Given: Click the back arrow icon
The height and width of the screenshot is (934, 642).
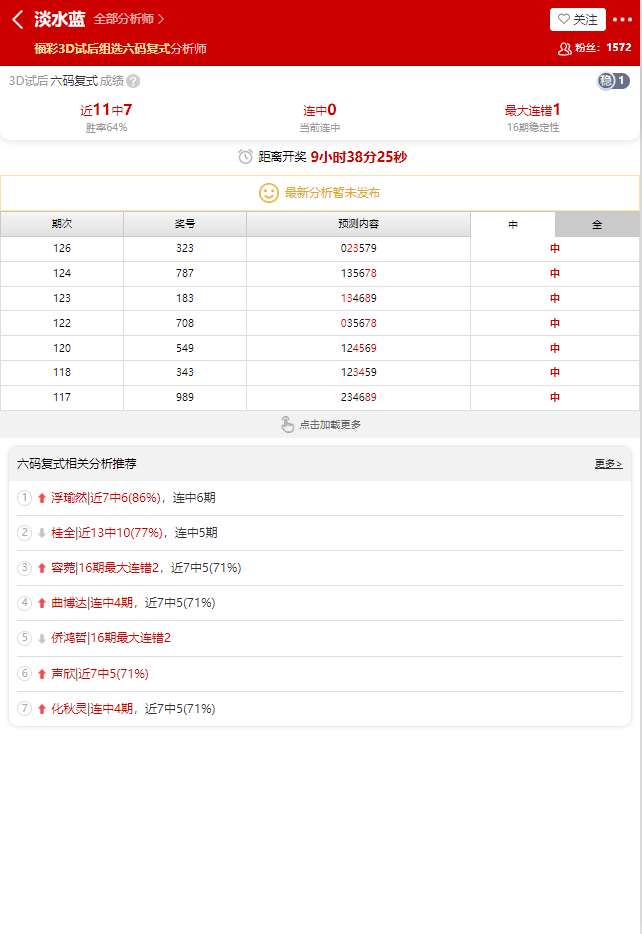Looking at the screenshot, I should tap(17, 20).
